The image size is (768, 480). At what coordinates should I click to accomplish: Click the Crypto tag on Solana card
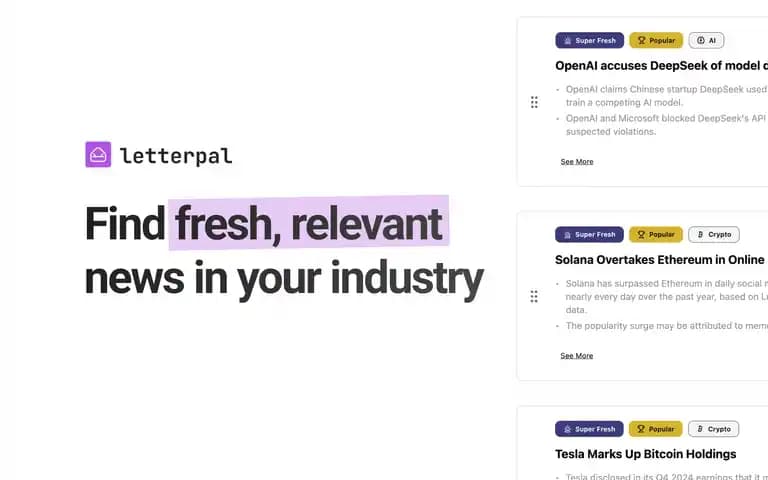click(x=714, y=235)
